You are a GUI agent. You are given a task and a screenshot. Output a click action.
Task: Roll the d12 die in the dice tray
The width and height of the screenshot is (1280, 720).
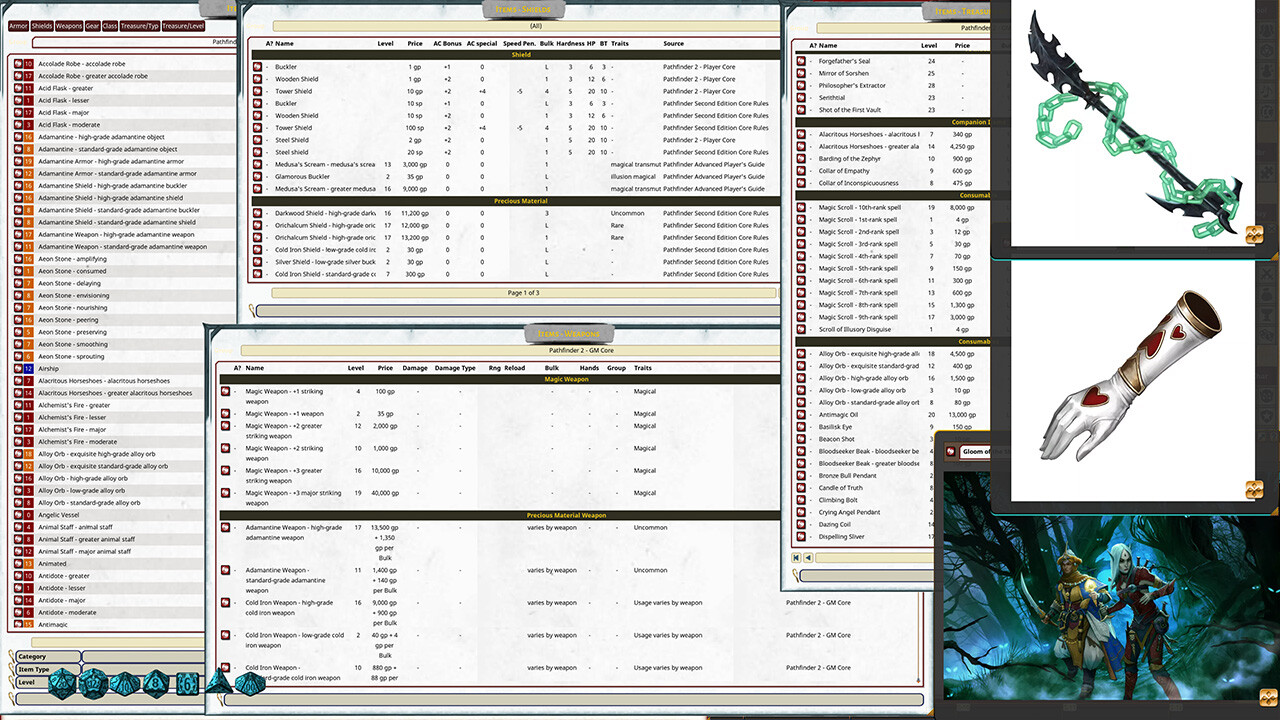[92, 684]
